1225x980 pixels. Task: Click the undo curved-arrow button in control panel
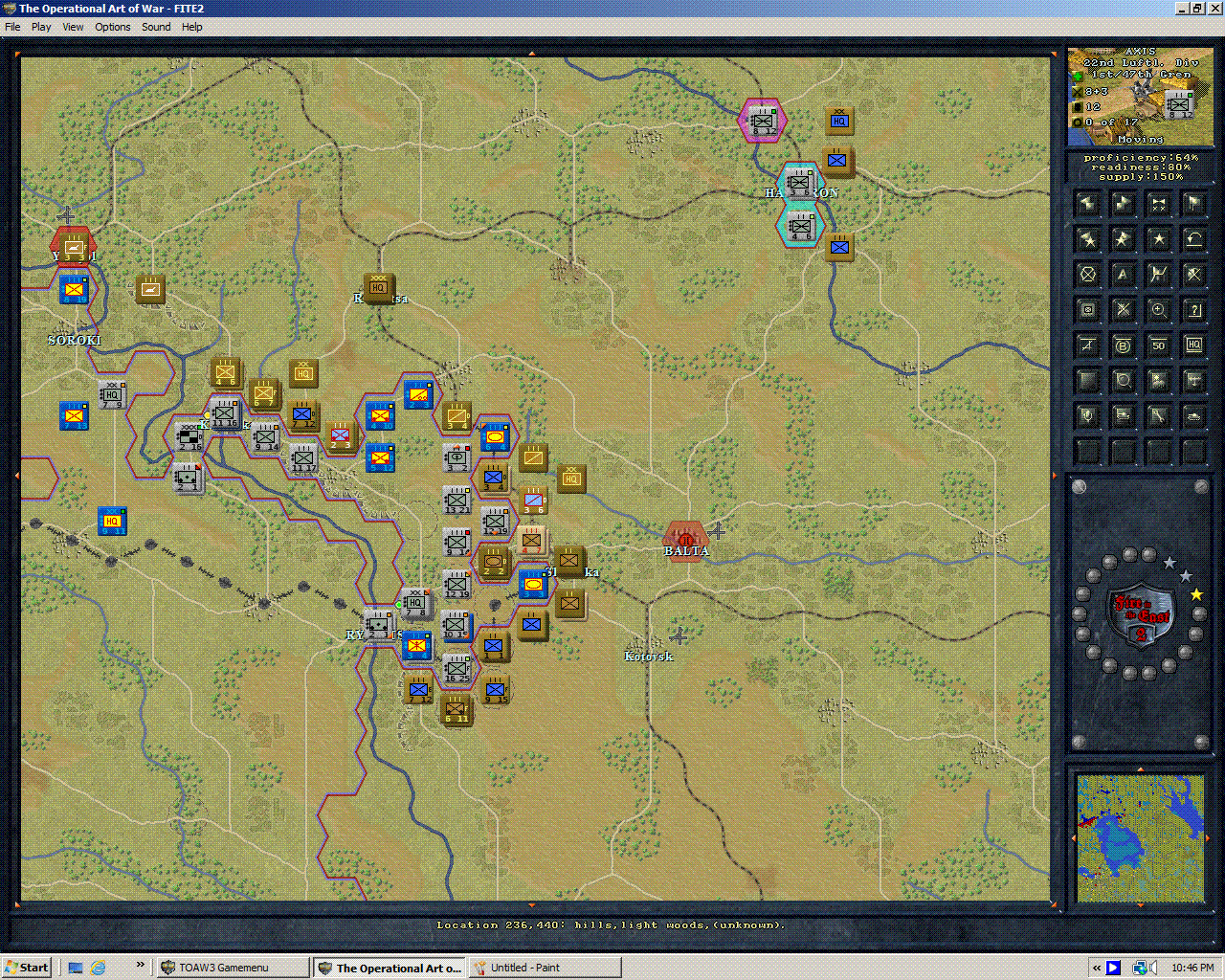coord(1193,239)
